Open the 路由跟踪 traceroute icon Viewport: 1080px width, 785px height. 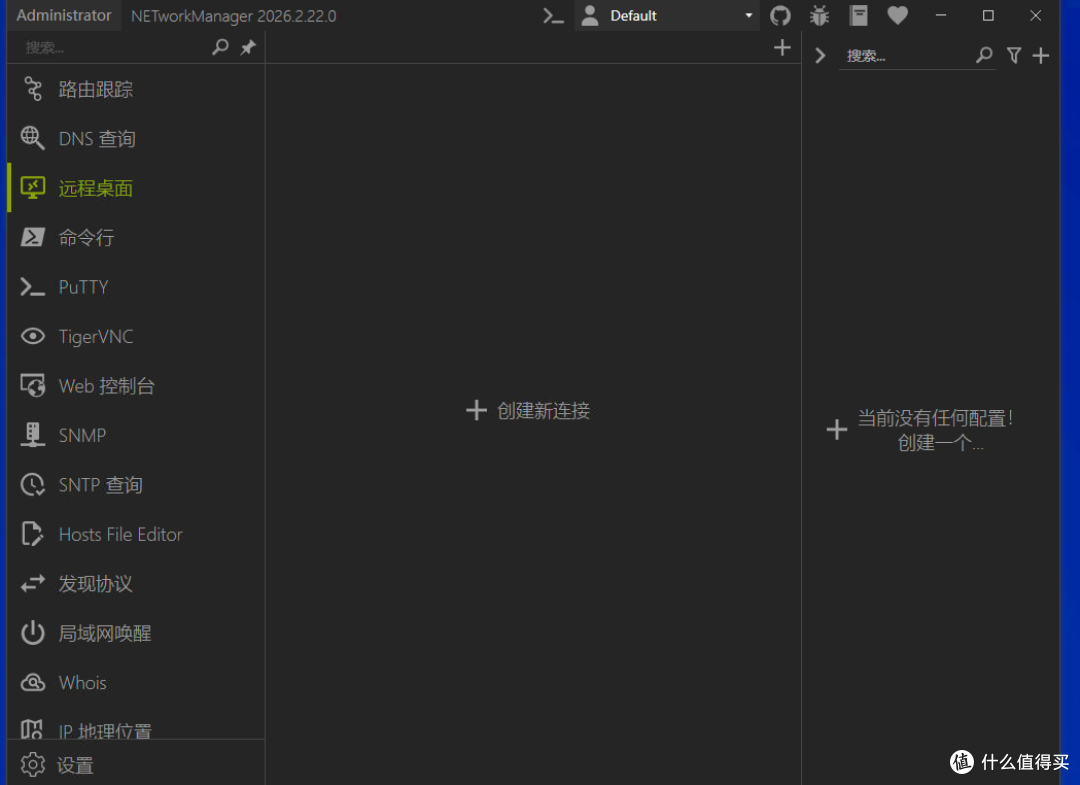point(32,89)
